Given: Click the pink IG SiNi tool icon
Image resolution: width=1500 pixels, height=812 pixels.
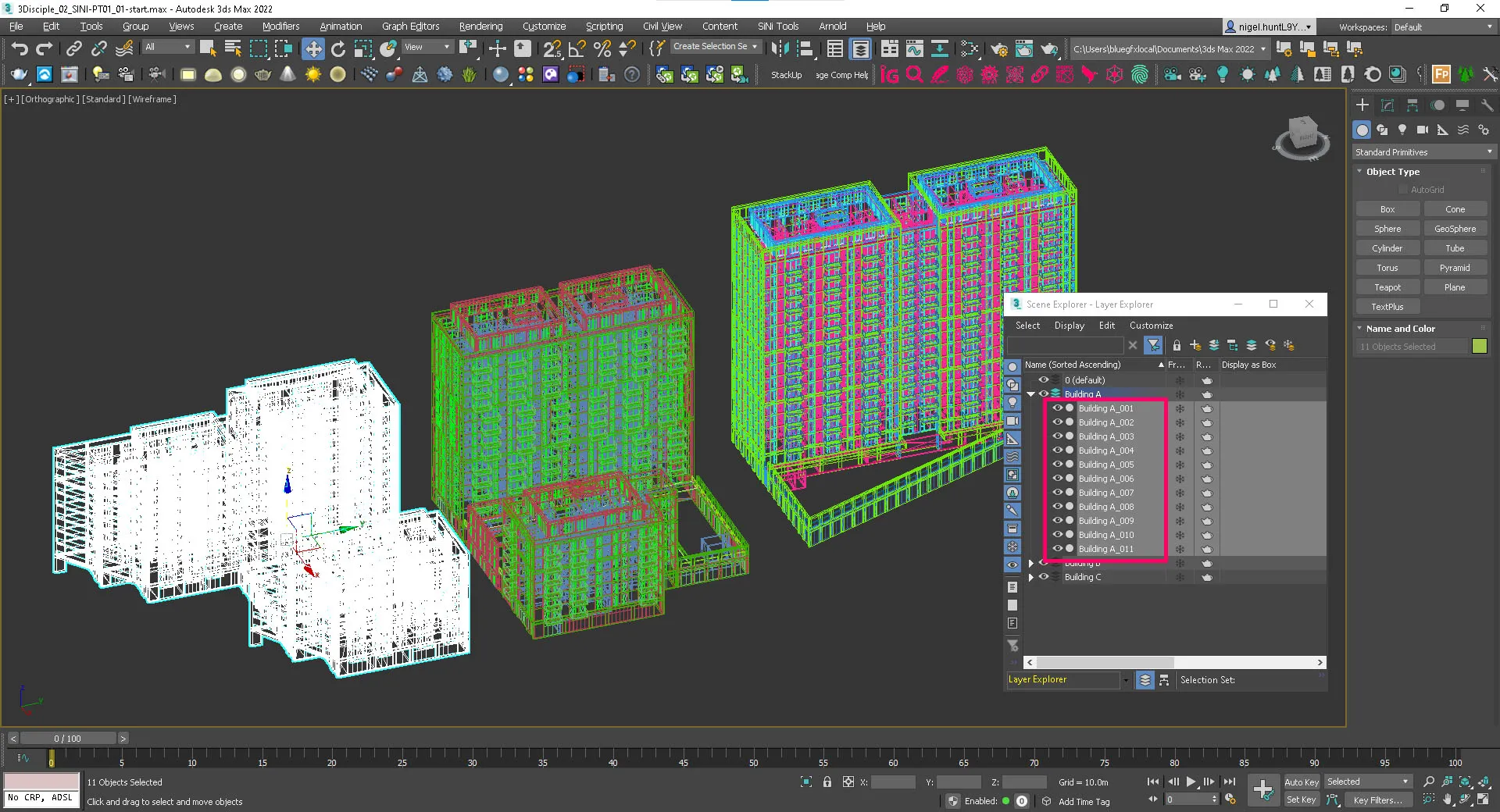Looking at the screenshot, I should pyautogui.click(x=890, y=75).
